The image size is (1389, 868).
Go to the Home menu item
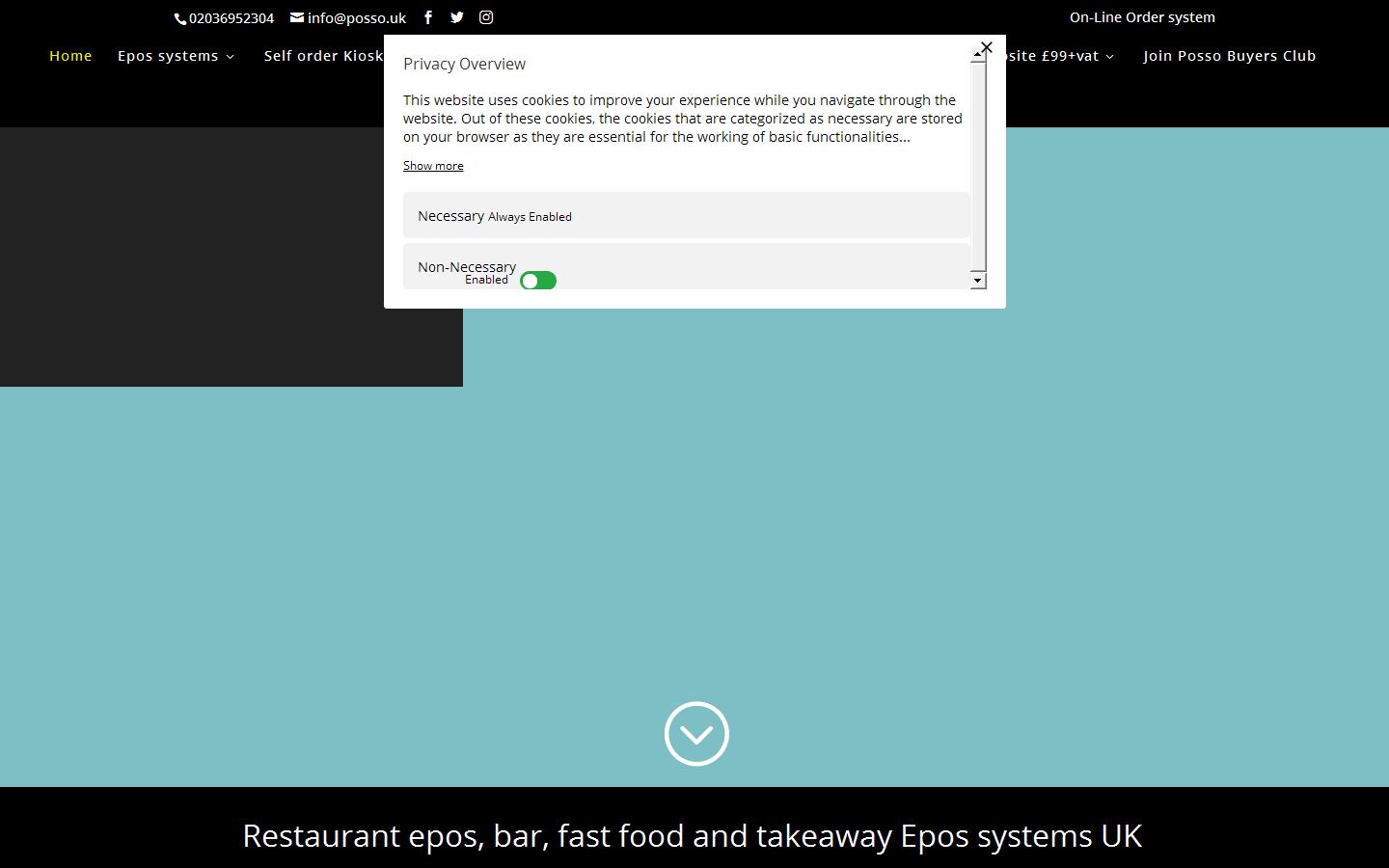click(x=70, y=56)
